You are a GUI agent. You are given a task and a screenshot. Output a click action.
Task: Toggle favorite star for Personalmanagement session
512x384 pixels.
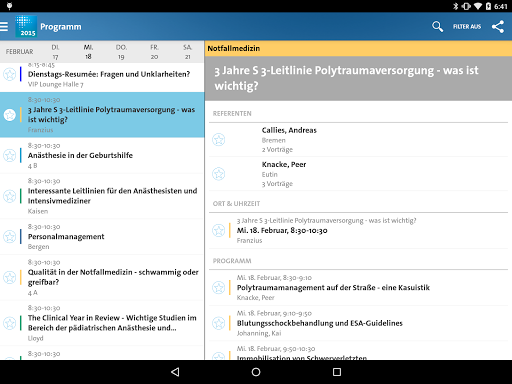point(10,237)
